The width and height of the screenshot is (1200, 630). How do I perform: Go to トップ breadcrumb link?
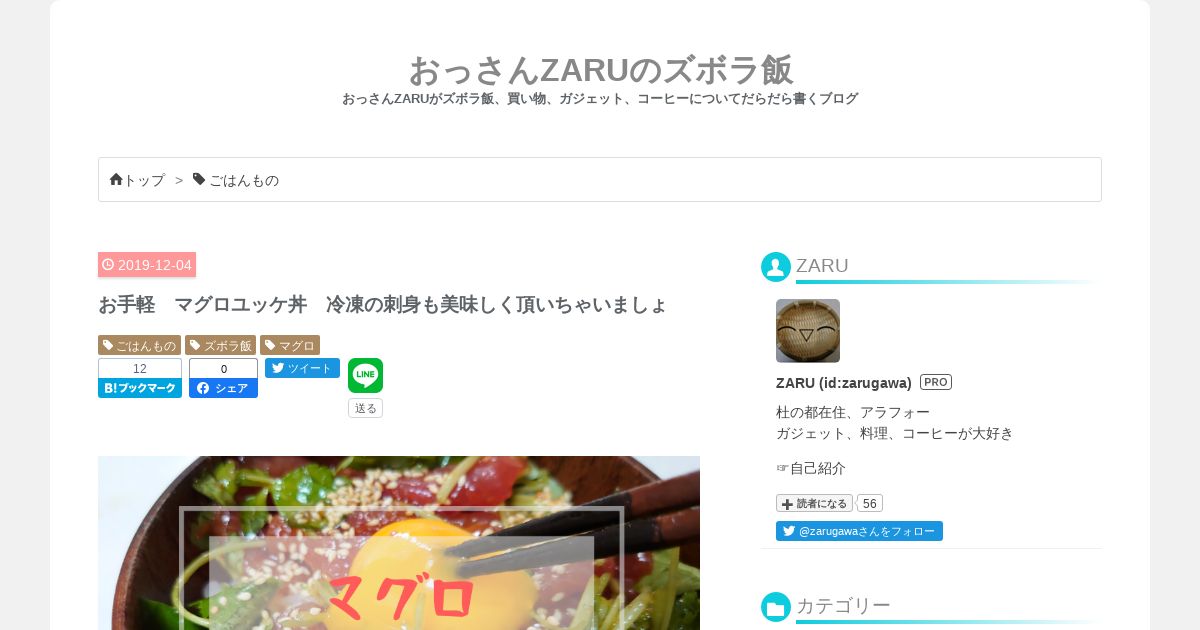click(x=144, y=180)
